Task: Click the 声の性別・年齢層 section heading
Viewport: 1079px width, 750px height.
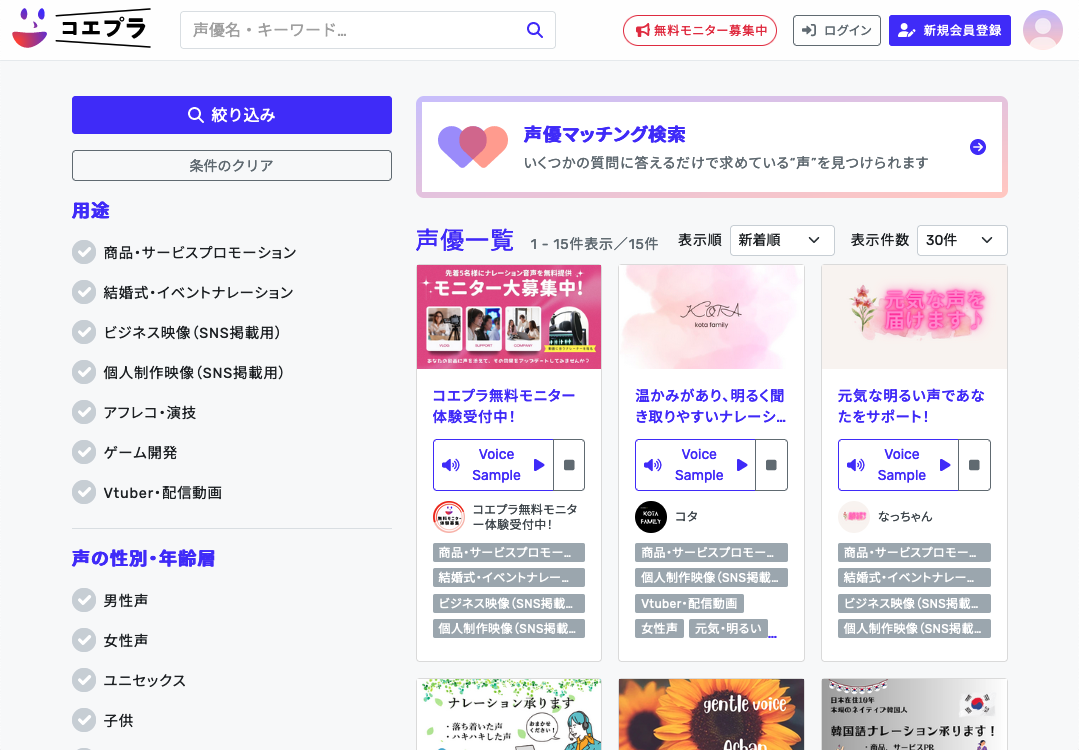Action: 143,558
